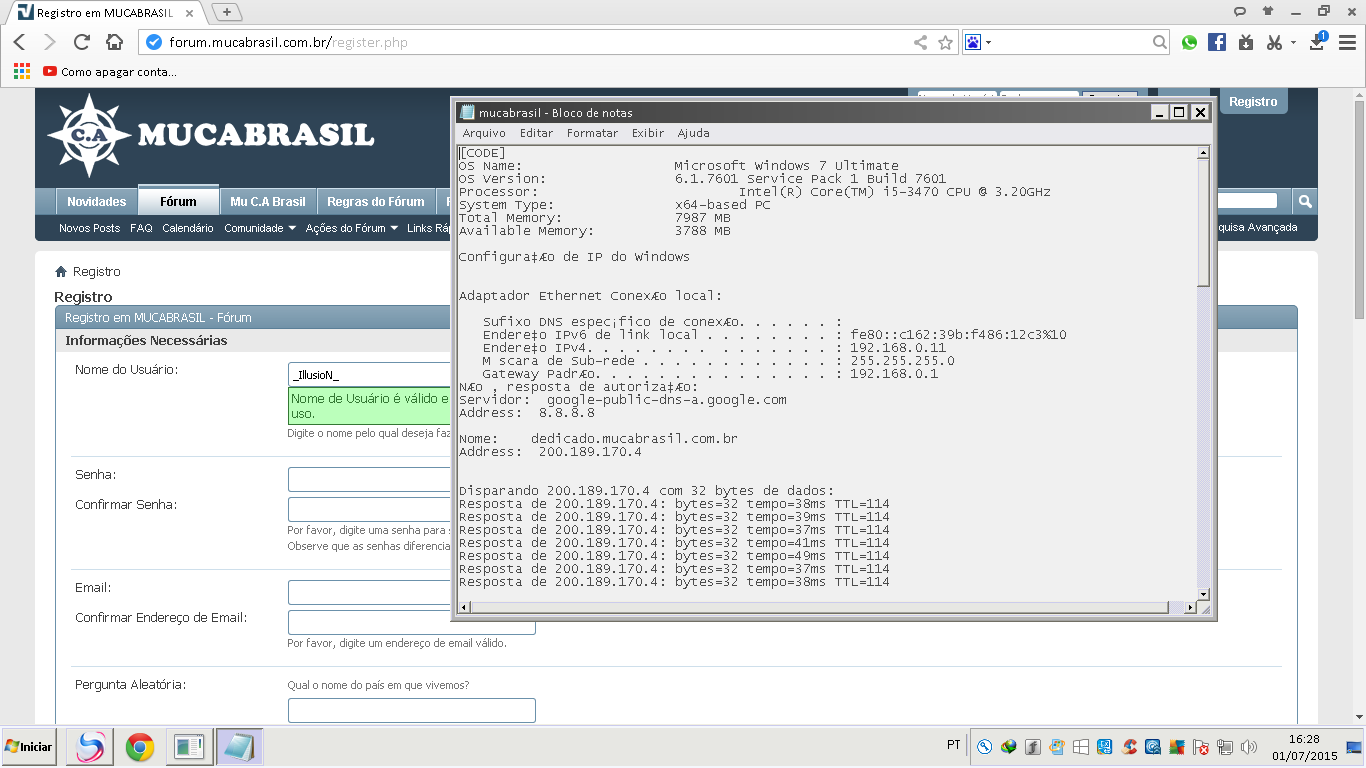This screenshot has height=768, width=1366.
Task: Click the browser home icon
Action: point(114,42)
